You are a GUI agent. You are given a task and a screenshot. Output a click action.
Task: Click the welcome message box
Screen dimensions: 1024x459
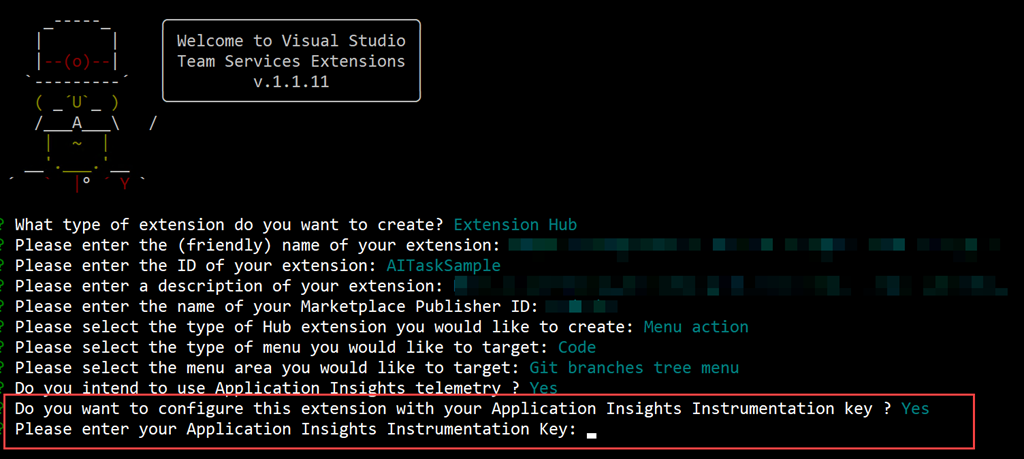click(291, 62)
